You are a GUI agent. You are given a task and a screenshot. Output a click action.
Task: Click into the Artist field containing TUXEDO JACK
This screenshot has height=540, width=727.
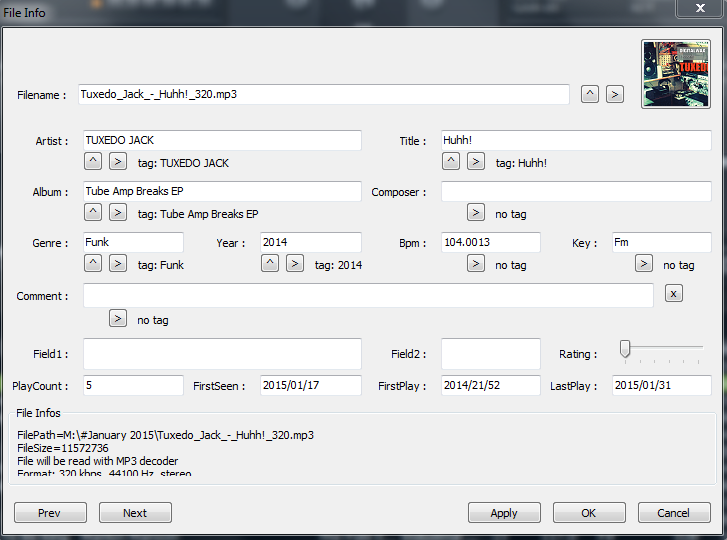click(222, 140)
